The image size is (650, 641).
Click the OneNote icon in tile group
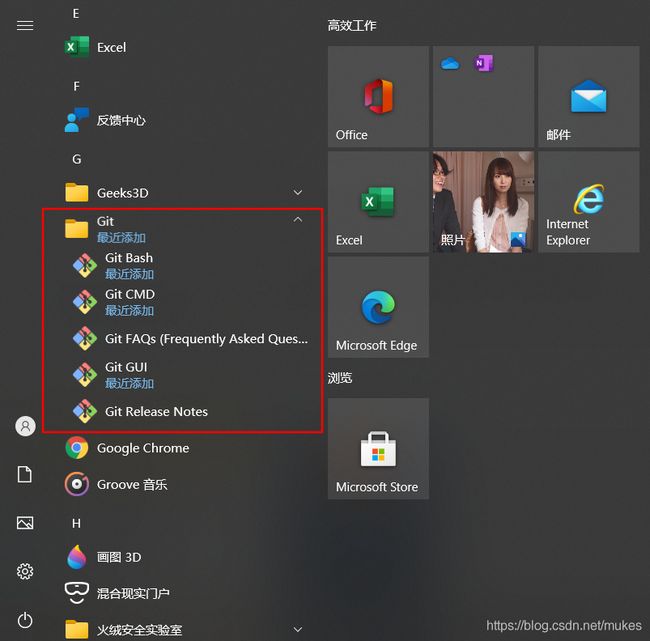point(483,63)
